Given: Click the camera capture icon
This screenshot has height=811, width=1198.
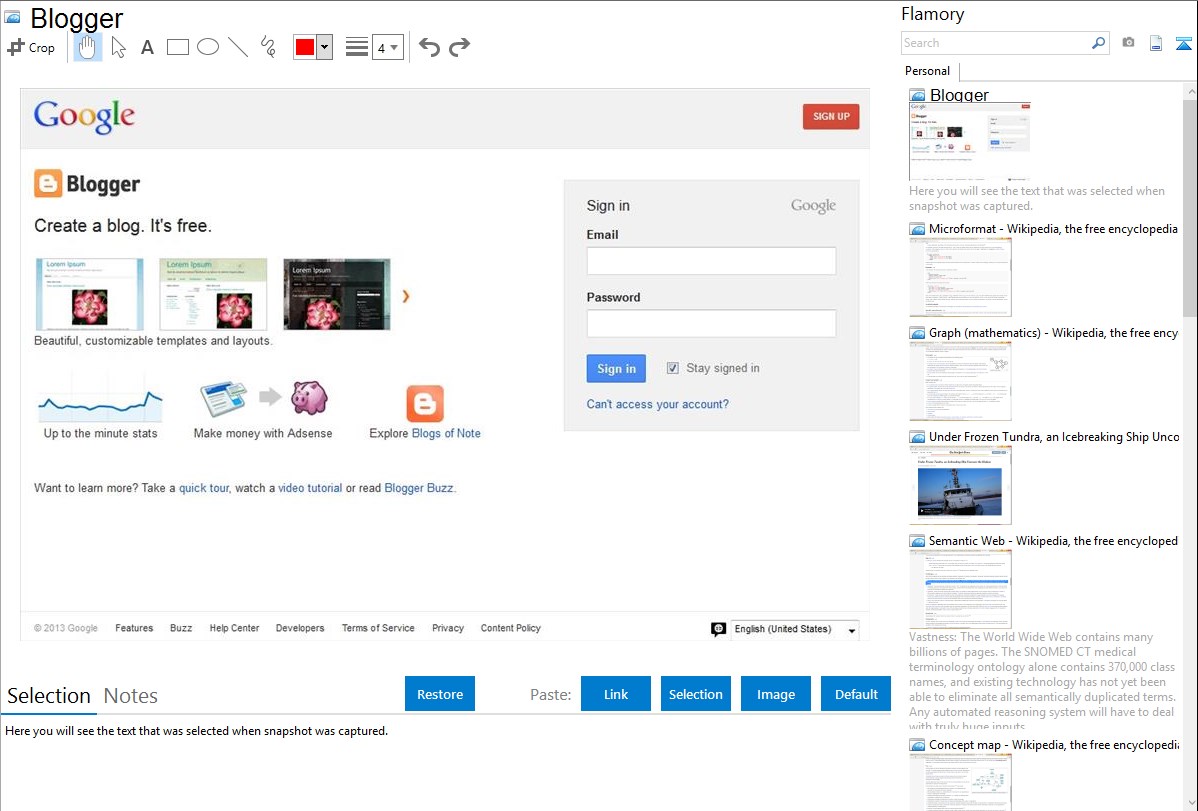Looking at the screenshot, I should coord(1128,43).
